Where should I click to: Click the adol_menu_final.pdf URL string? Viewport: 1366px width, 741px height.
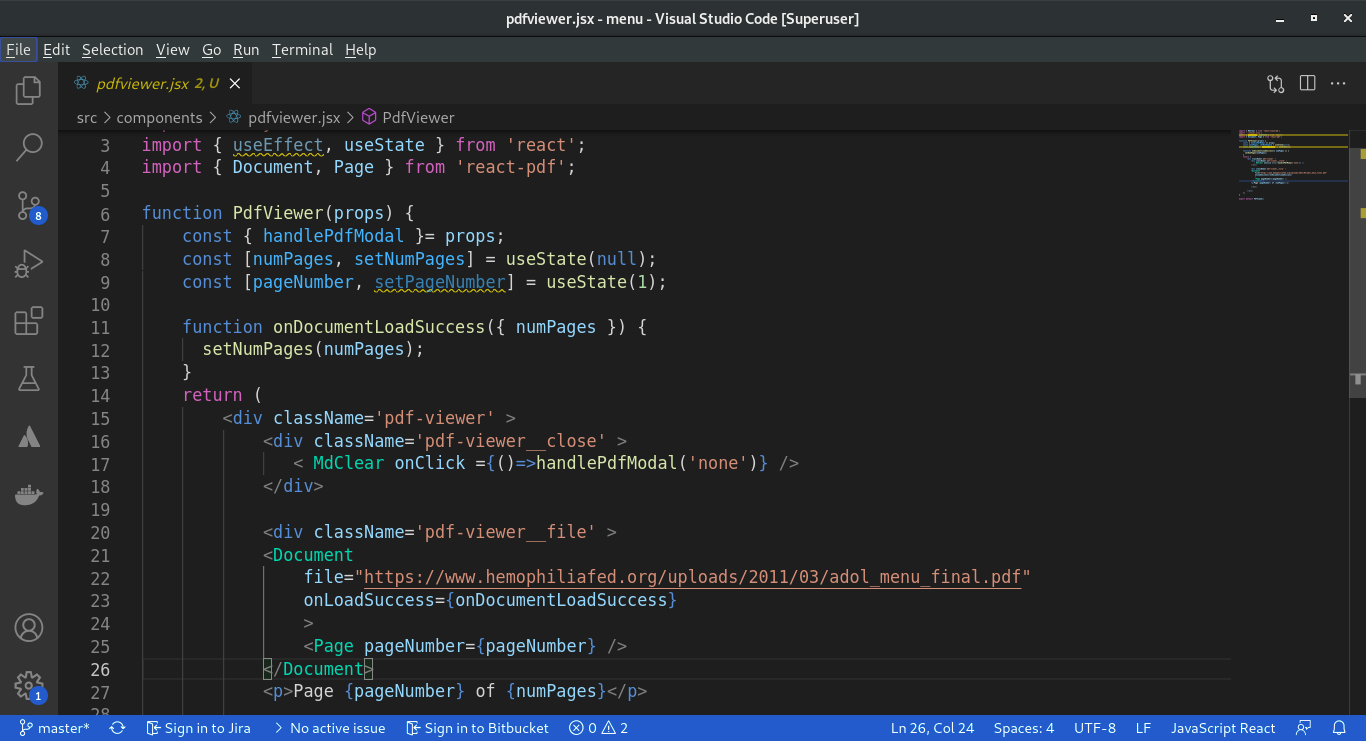coord(692,577)
